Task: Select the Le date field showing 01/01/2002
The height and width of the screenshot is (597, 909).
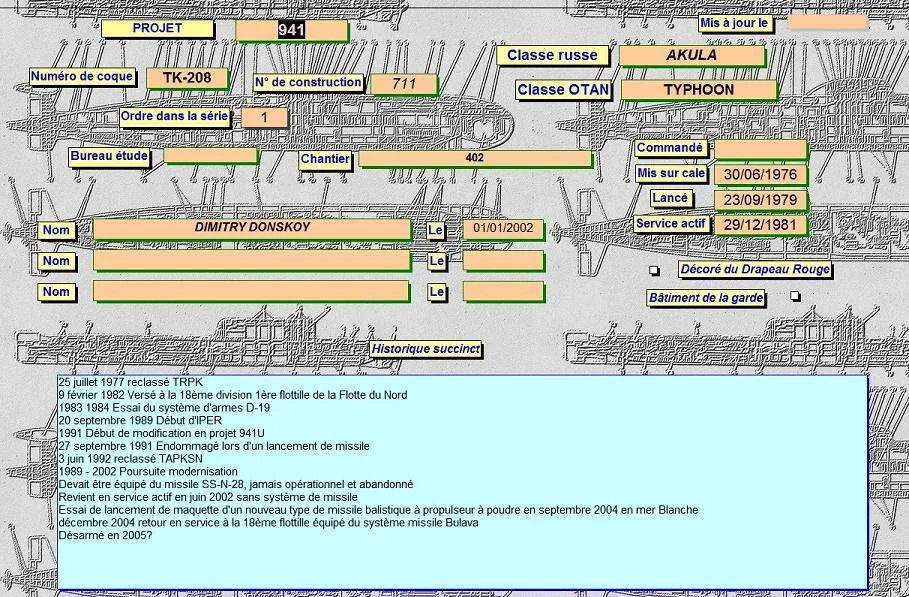Action: [x=502, y=229]
